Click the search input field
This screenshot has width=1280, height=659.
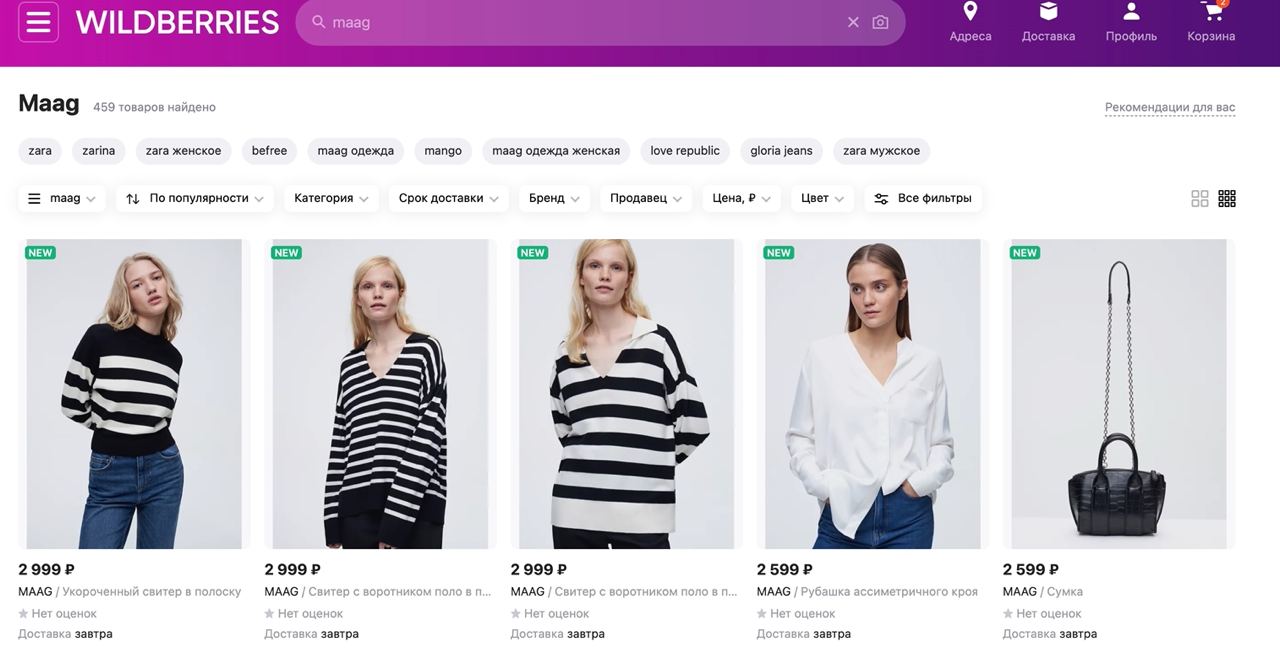[580, 22]
